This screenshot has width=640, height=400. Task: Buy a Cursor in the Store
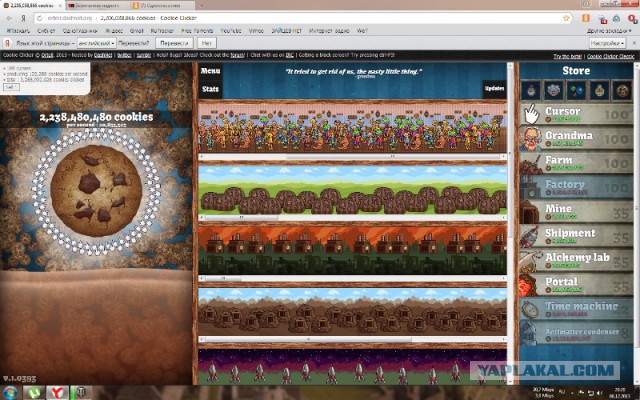pyautogui.click(x=576, y=115)
